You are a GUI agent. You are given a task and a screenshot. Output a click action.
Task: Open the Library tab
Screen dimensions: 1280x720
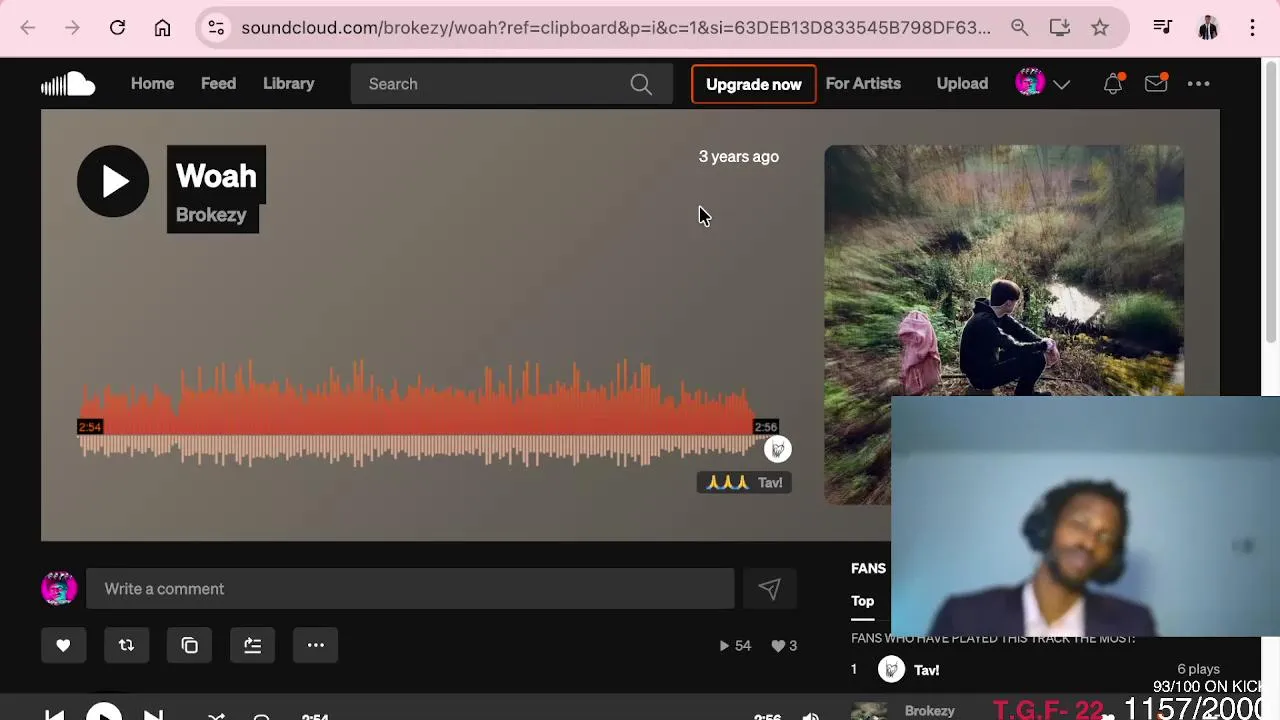click(x=288, y=84)
